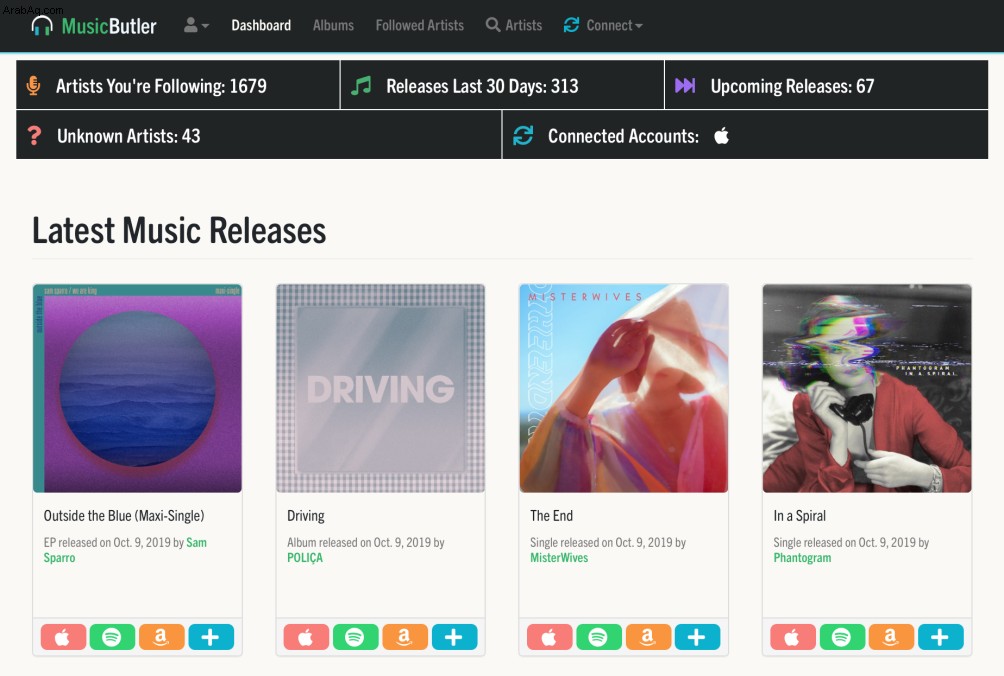The image size is (1004, 676).
Task: Click the Apple icon beside Connected Accounts
Action: pyautogui.click(x=722, y=136)
